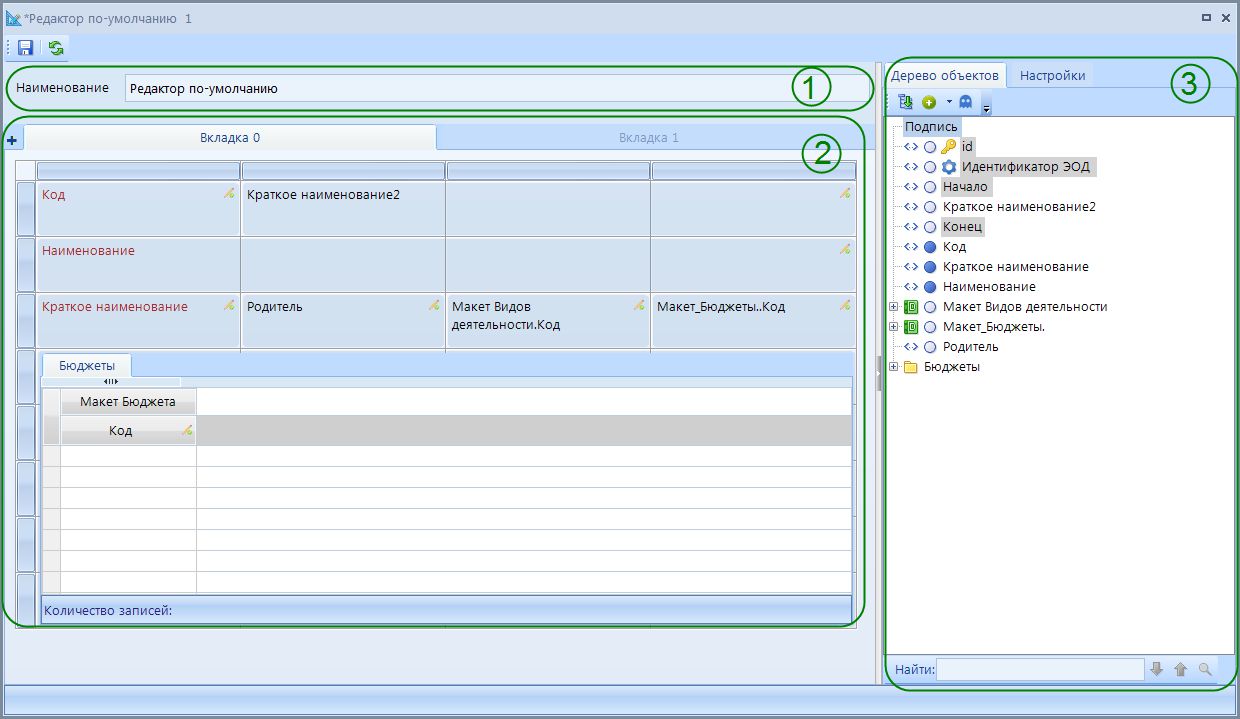Click the ghost icon in the tree toolbar

[x=965, y=102]
